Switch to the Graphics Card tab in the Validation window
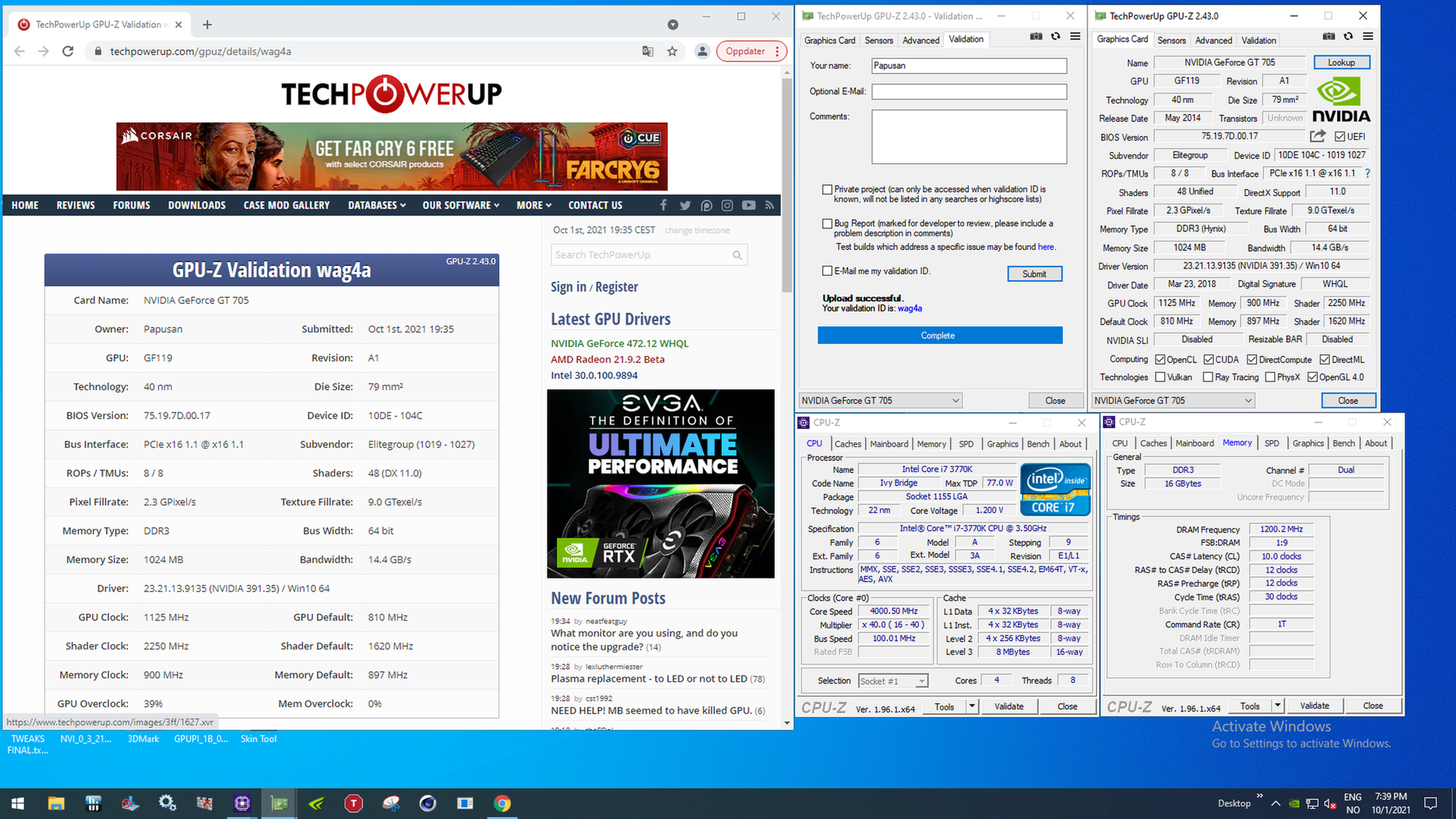 coord(830,40)
